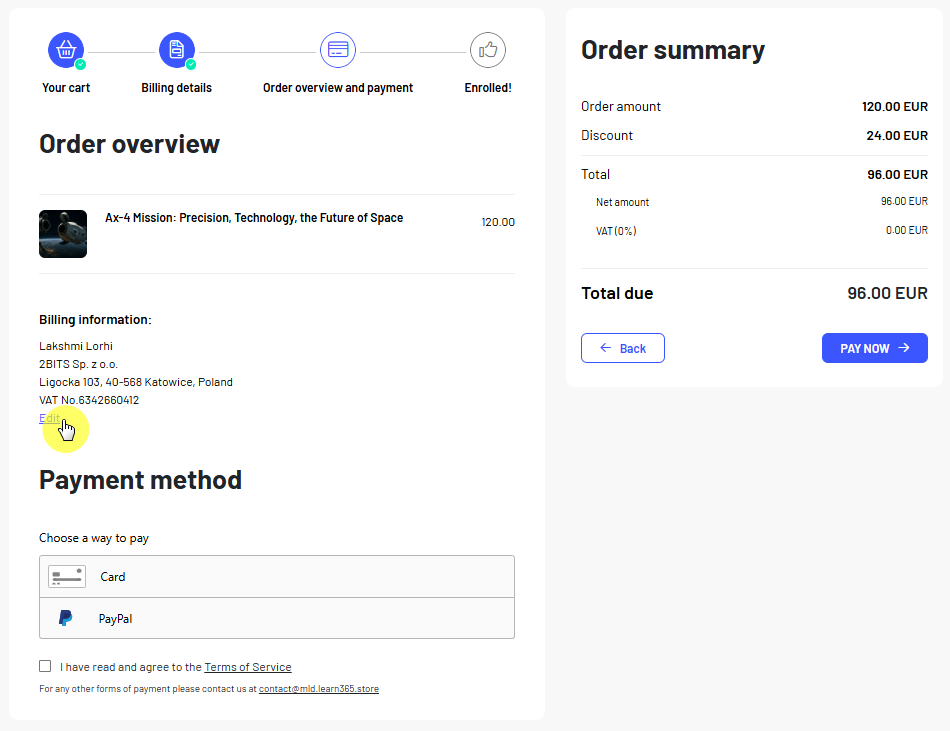Screen dimensions: 950x731
Task: Click the Your cart step label
Action: pyautogui.click(x=65, y=88)
